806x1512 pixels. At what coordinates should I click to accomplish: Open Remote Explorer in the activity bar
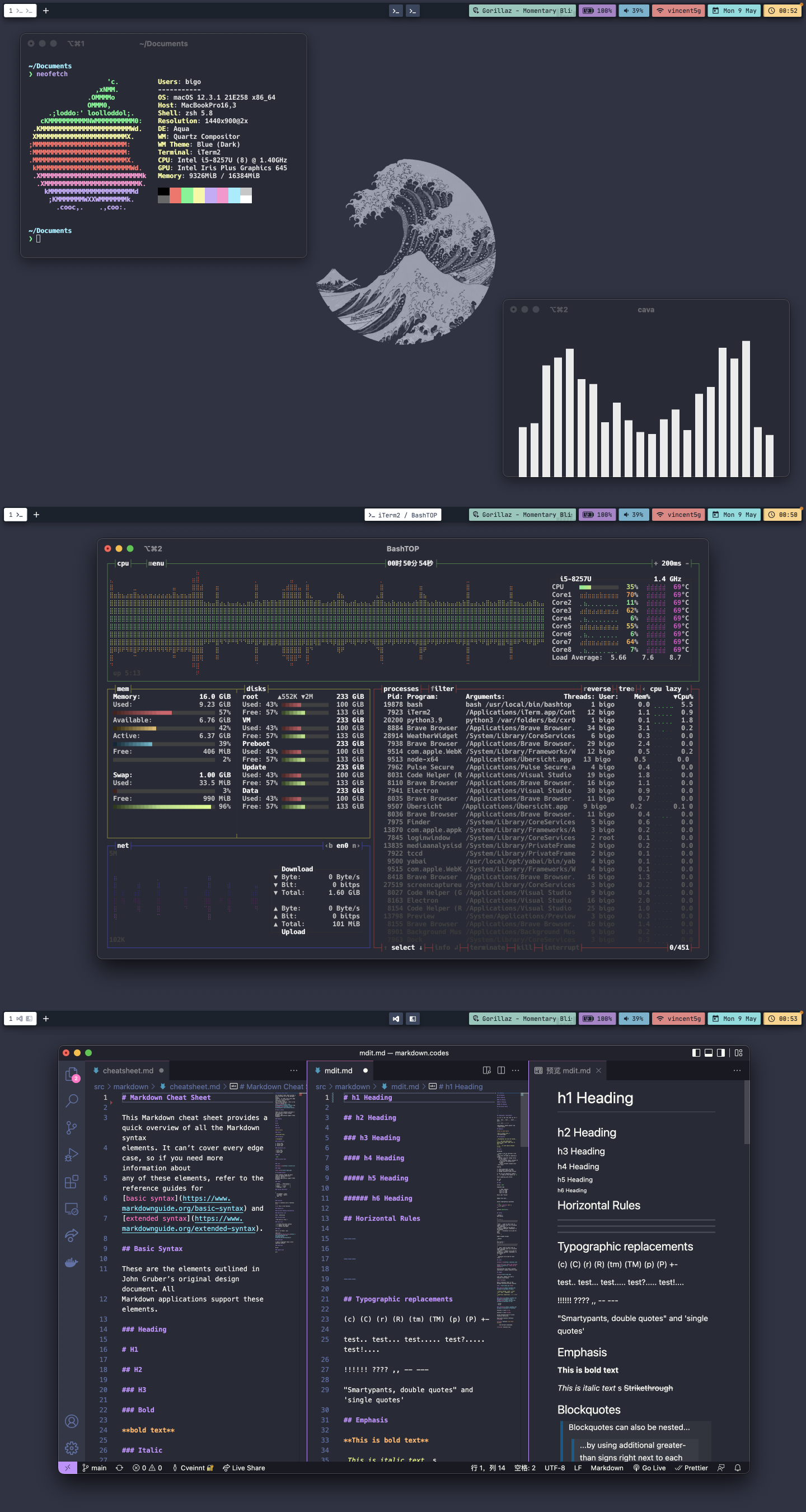(72, 1208)
